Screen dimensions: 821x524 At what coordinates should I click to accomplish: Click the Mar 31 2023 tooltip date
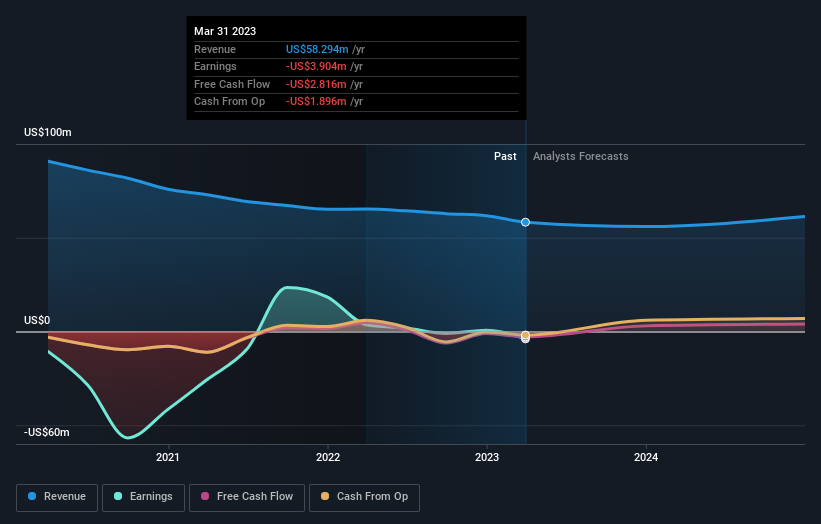tap(225, 31)
